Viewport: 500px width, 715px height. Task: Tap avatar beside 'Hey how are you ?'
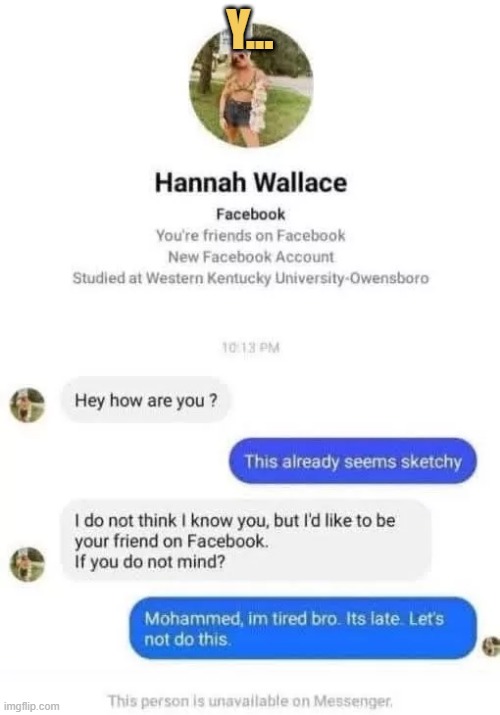(x=27, y=405)
